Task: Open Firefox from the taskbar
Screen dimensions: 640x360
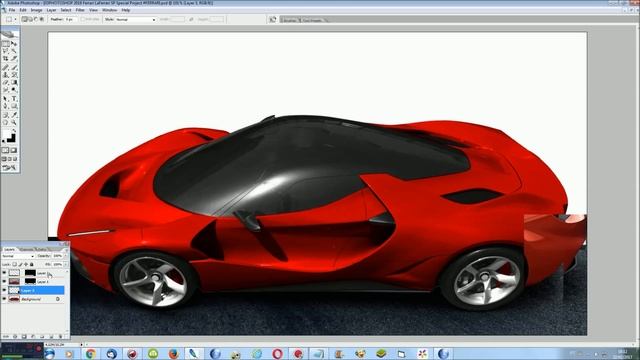Action: [x=173, y=354]
